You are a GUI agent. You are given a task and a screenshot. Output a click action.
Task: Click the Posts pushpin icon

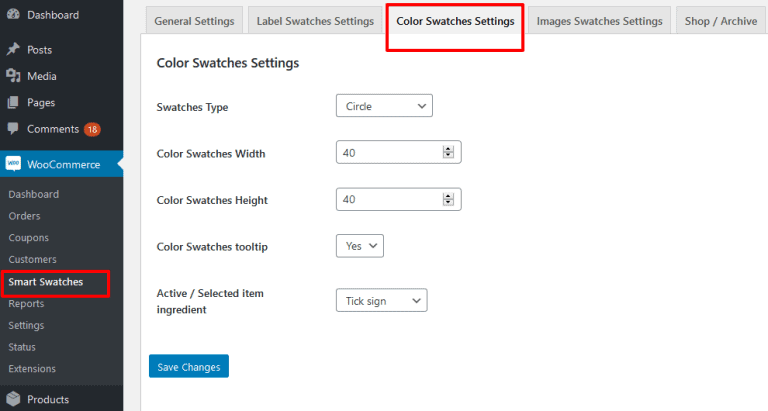click(x=13, y=49)
